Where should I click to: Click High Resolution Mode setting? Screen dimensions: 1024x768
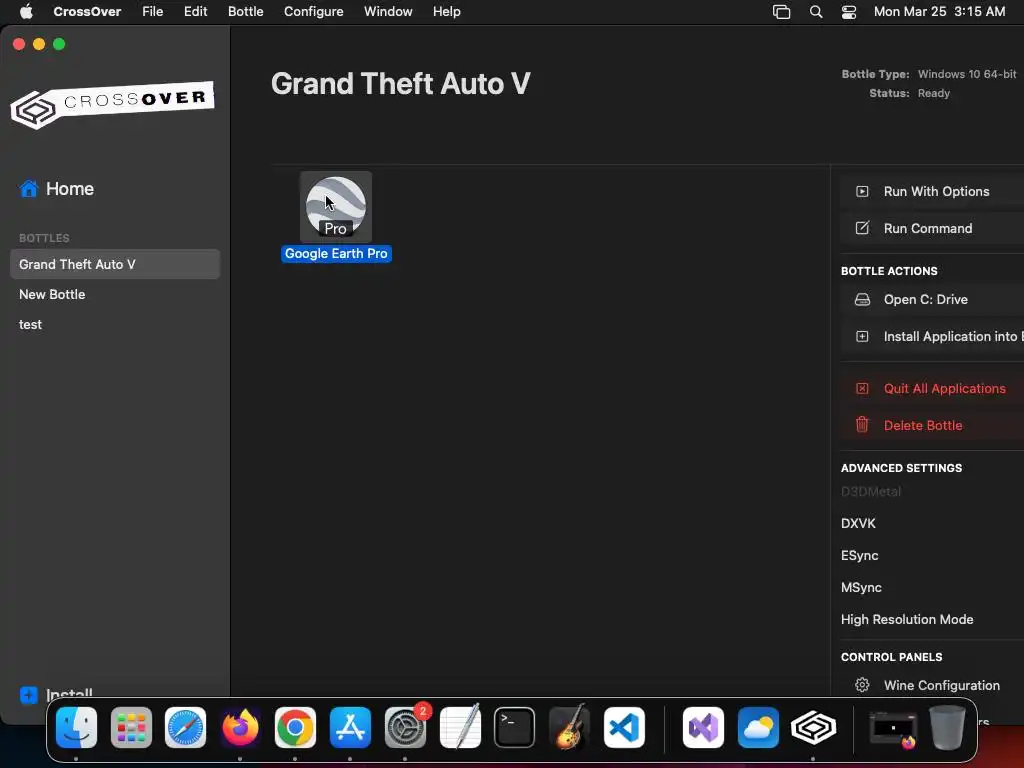[x=907, y=620]
